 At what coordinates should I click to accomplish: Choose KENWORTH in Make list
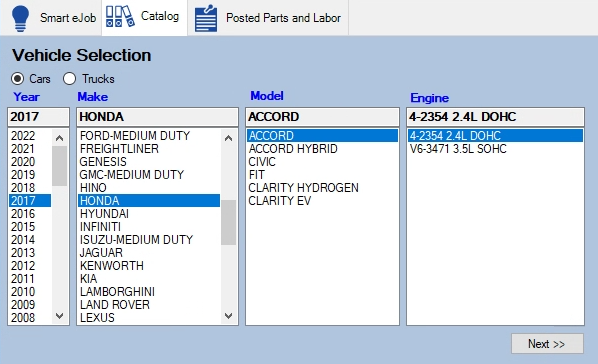pyautogui.click(x=149, y=266)
